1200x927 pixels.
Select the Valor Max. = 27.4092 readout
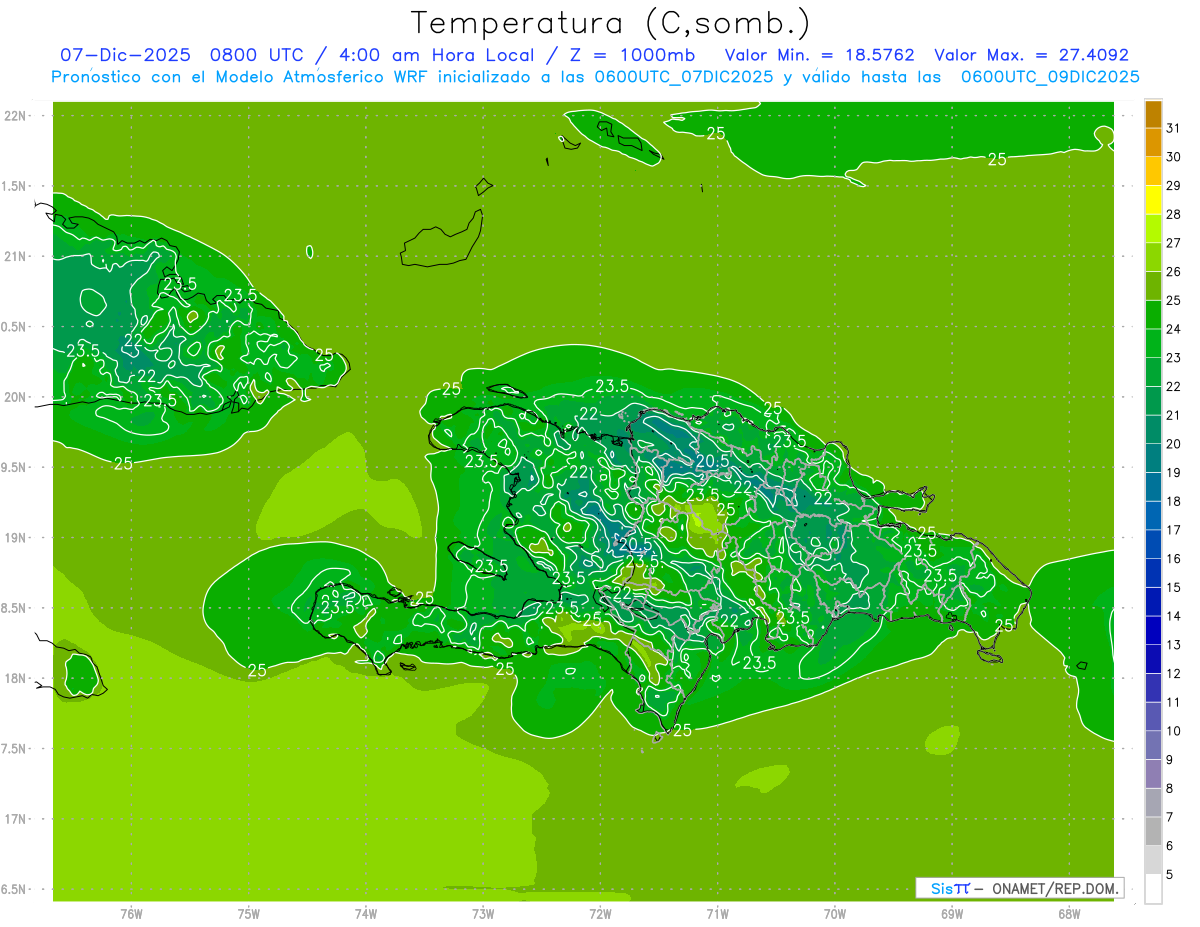(x=1031, y=56)
